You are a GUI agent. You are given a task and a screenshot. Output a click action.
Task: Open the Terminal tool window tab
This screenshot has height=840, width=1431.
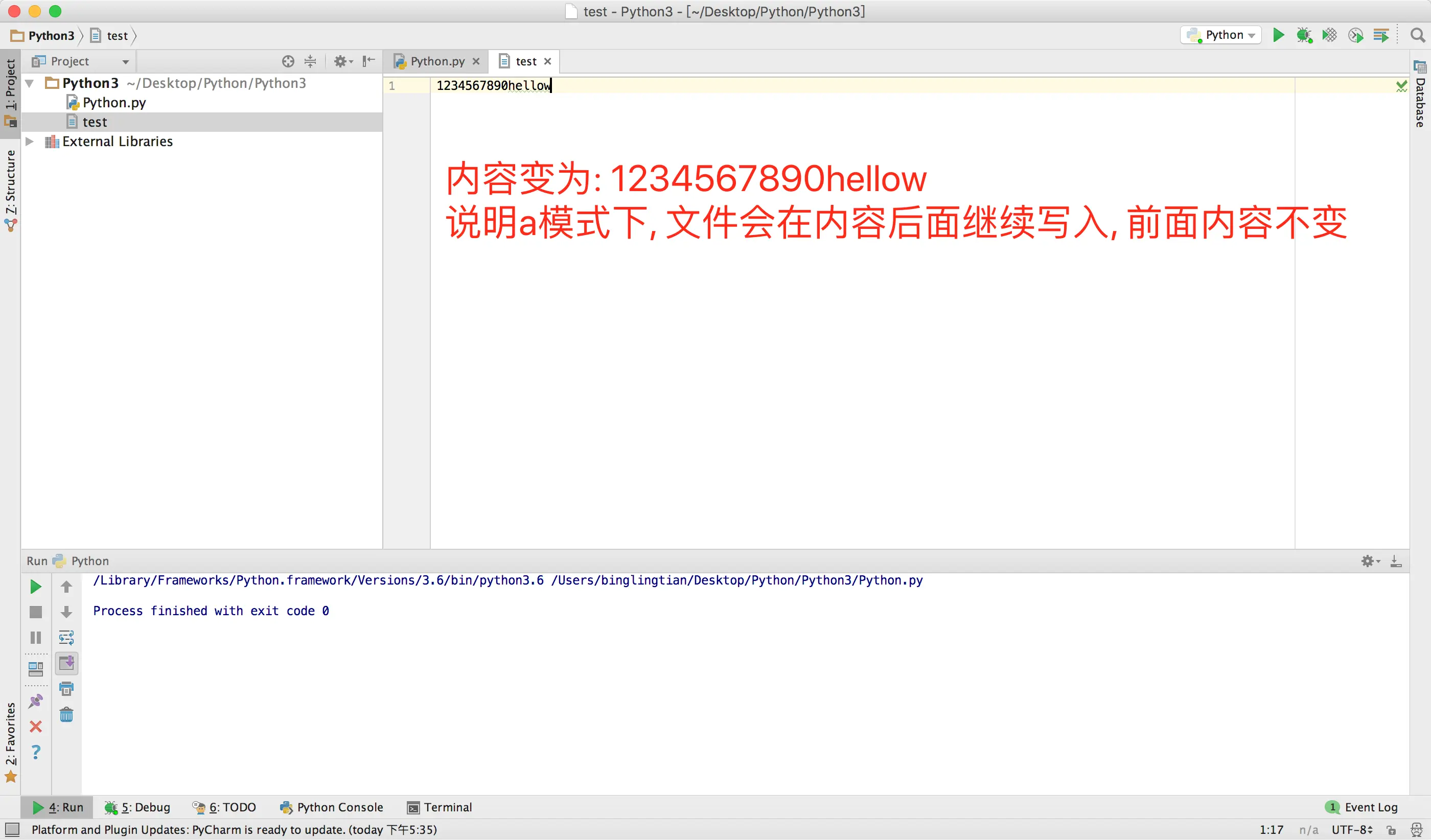tap(440, 807)
